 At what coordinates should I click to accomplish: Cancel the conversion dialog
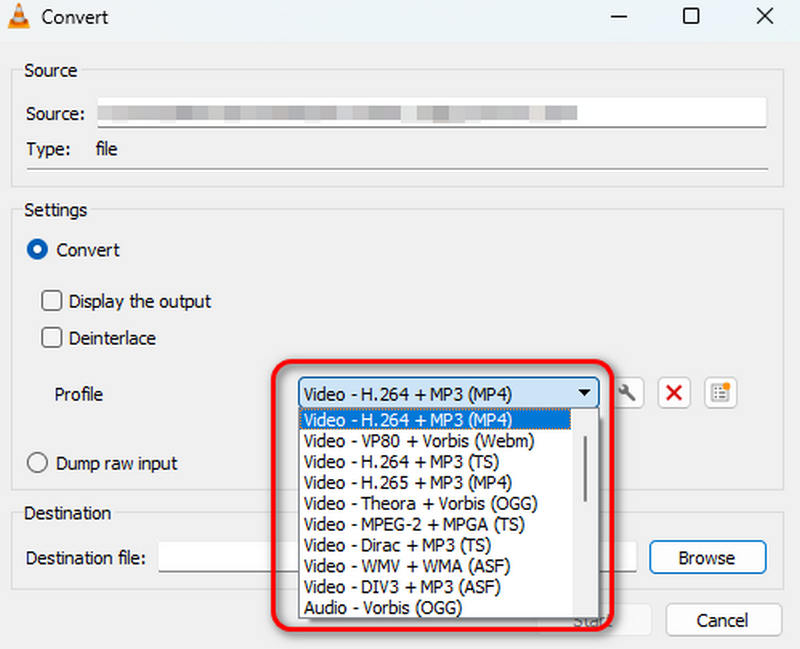(723, 620)
